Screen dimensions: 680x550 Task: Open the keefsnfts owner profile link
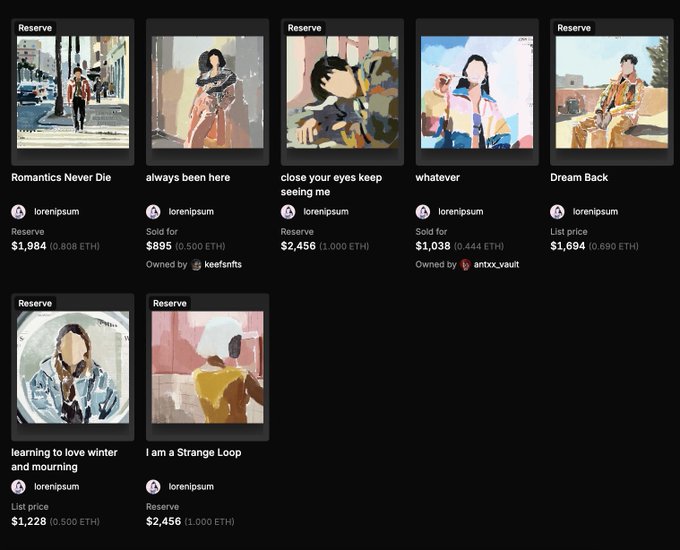(x=223, y=264)
